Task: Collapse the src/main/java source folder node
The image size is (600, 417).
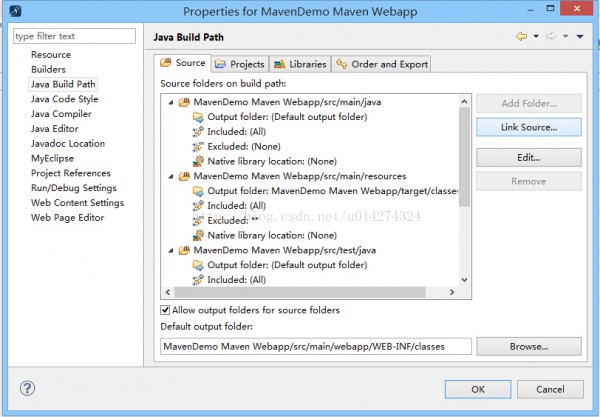Action: 171,103
